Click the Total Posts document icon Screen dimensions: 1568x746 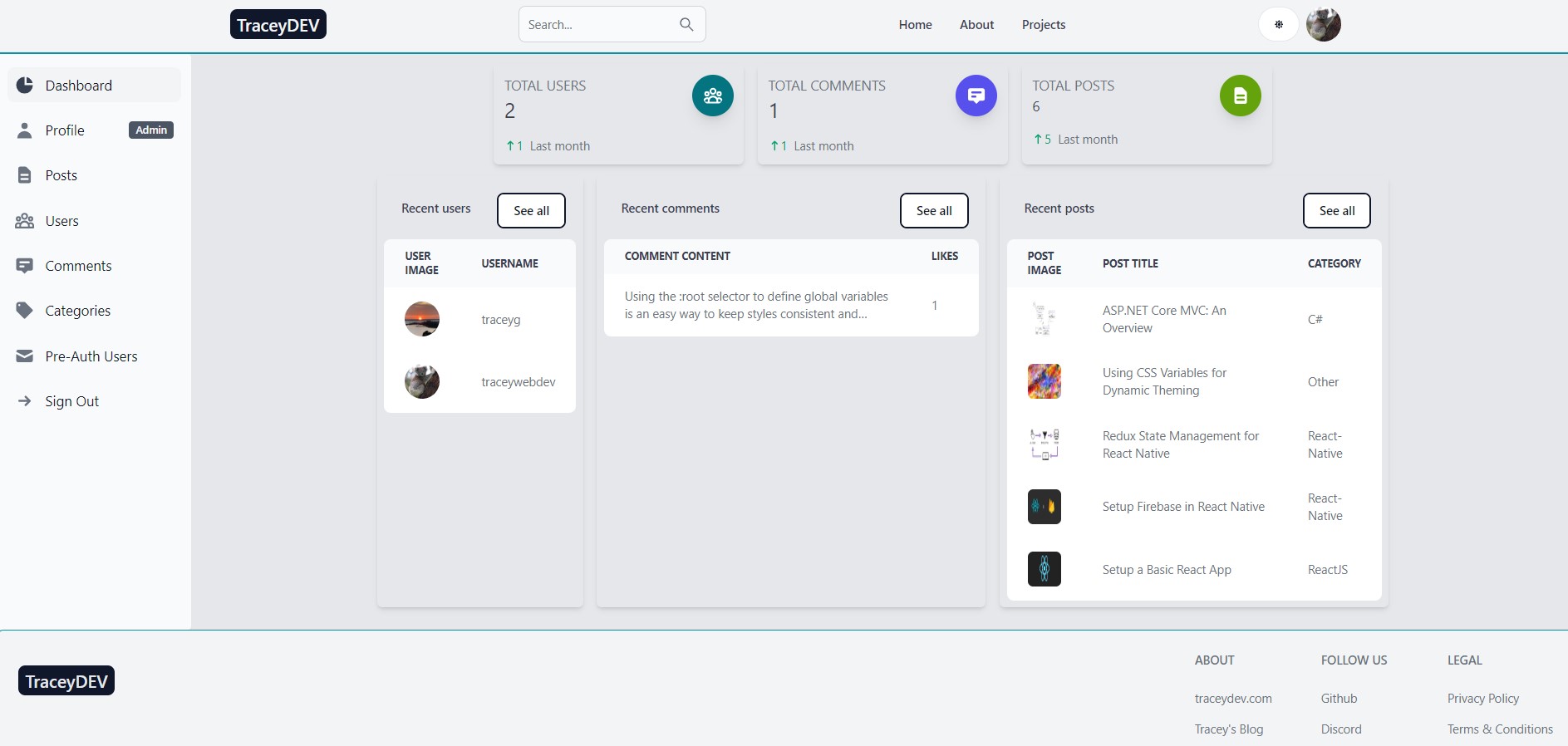1240,96
